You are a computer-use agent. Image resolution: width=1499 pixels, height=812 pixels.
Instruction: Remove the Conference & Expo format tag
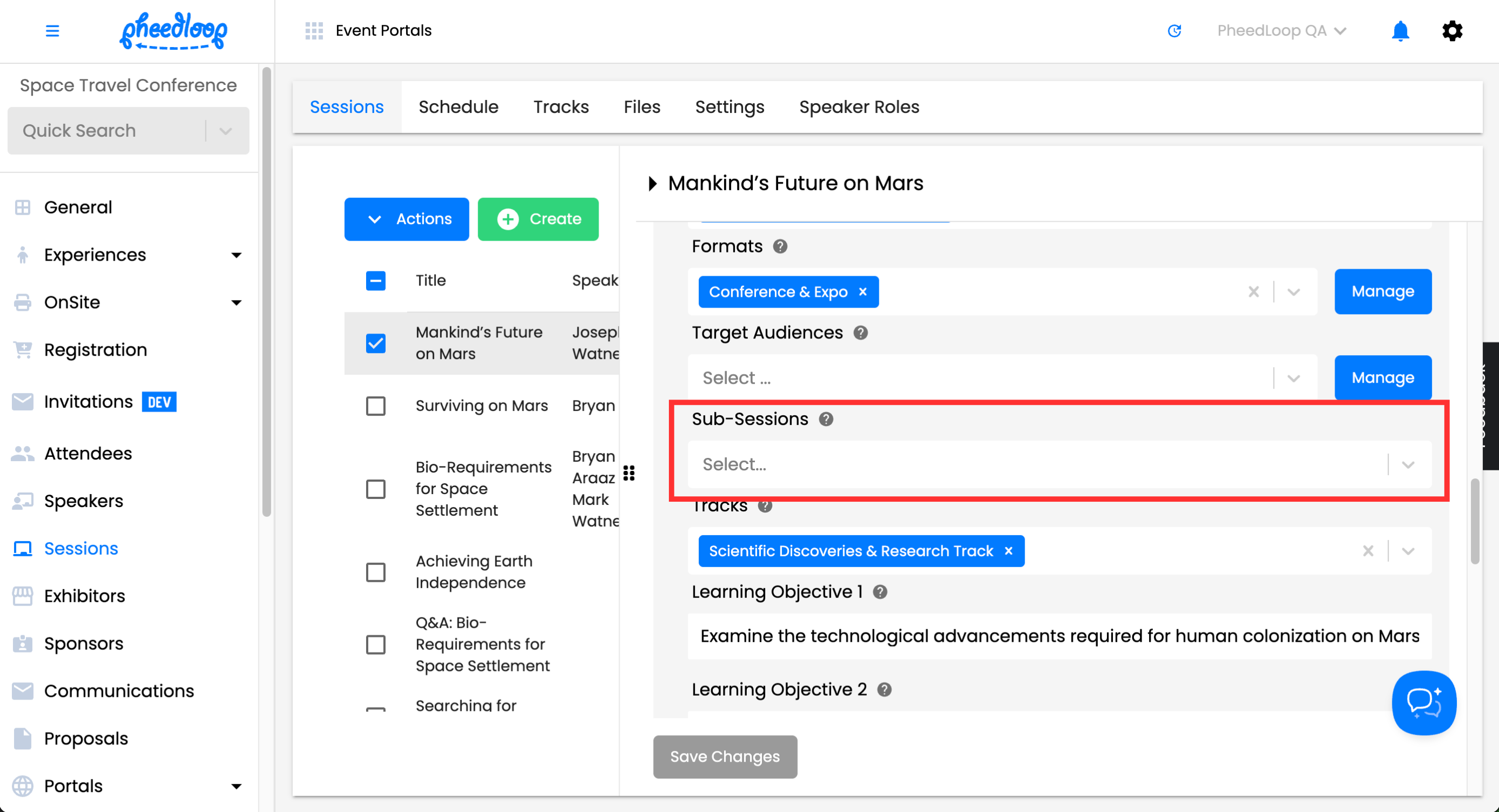point(863,292)
